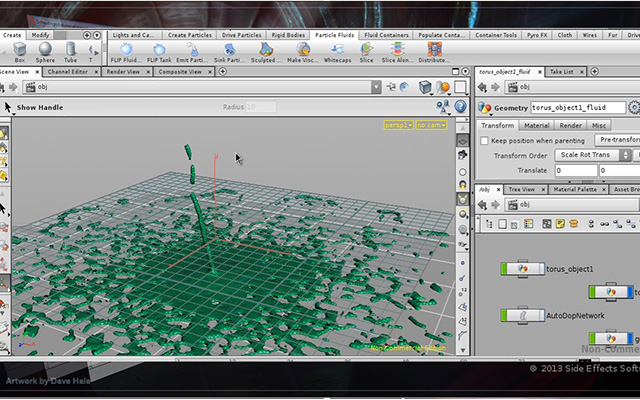Open the no cam camera dropdown
The width and height of the screenshot is (640, 400).
[431, 125]
